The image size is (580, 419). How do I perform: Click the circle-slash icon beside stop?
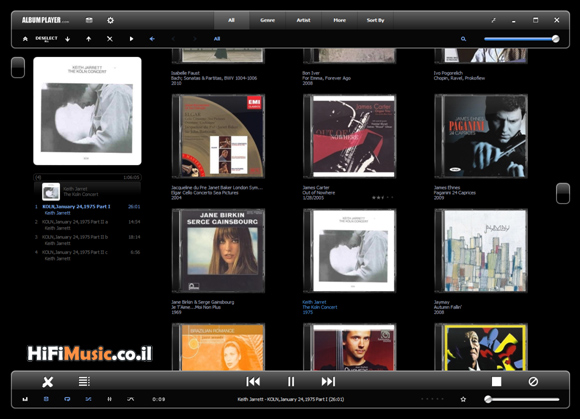(x=533, y=381)
